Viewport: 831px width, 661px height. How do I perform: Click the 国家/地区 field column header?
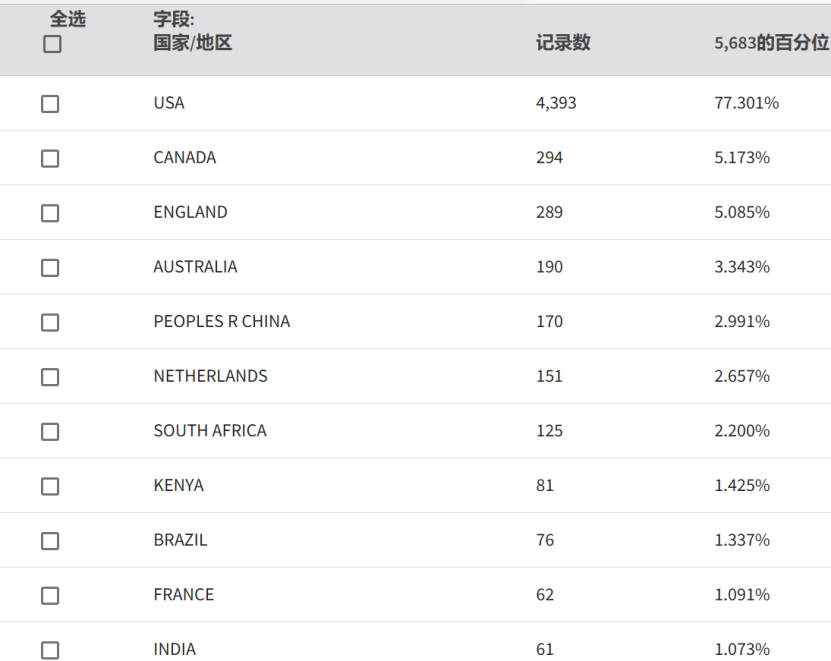(193, 42)
